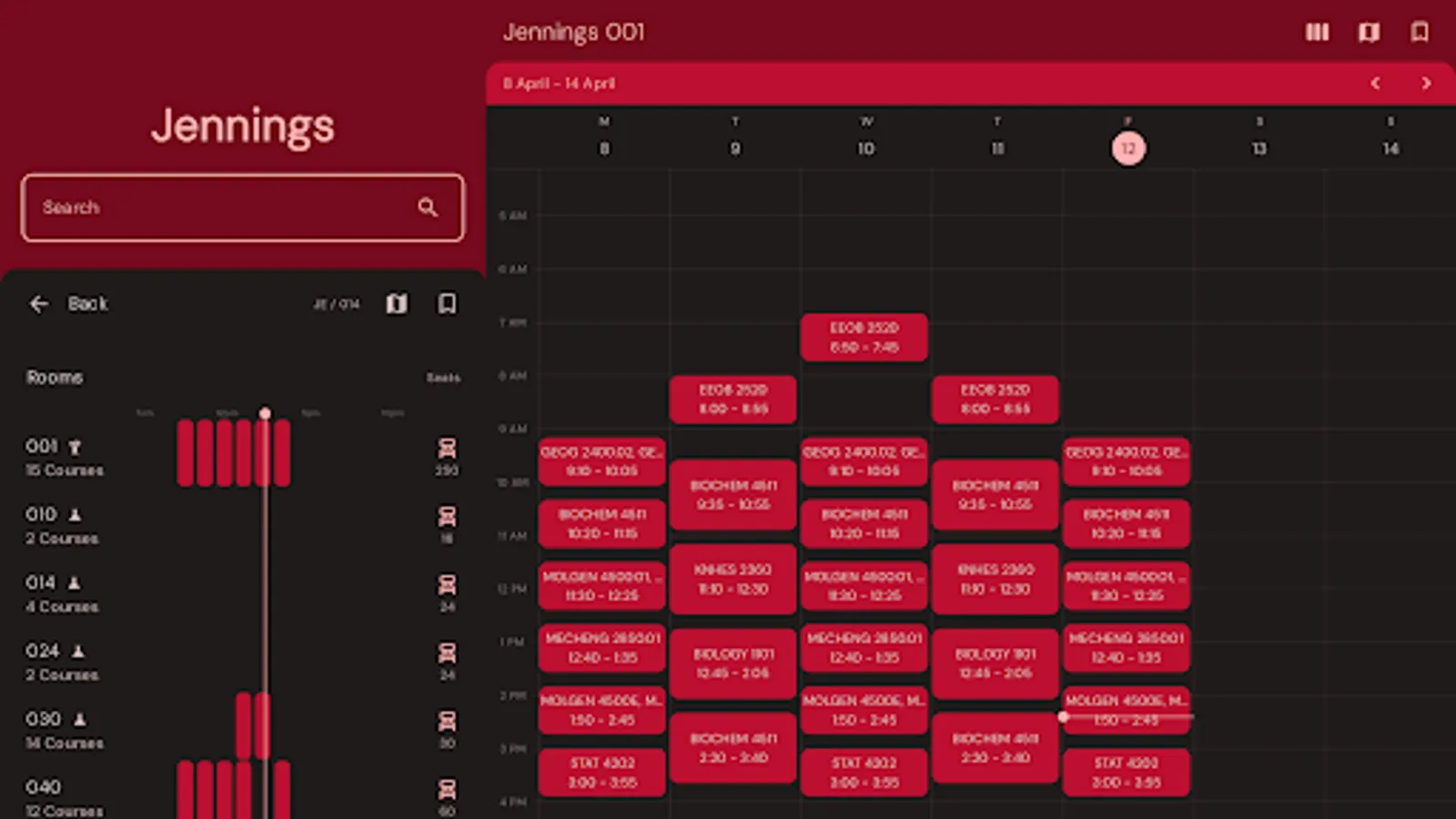
Task: Click the map icon next to JE / 014
Action: [397, 304]
